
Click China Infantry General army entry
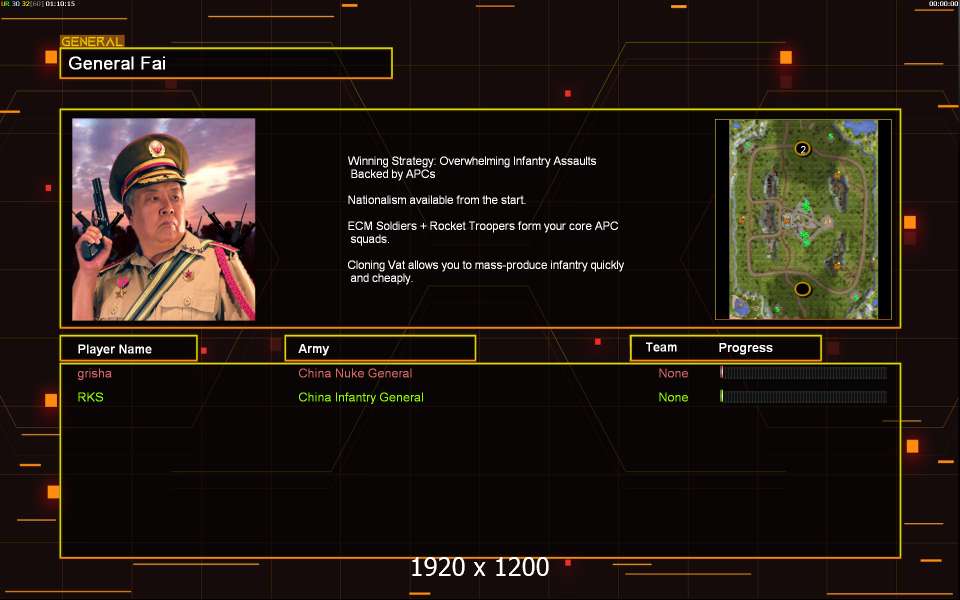coord(361,397)
